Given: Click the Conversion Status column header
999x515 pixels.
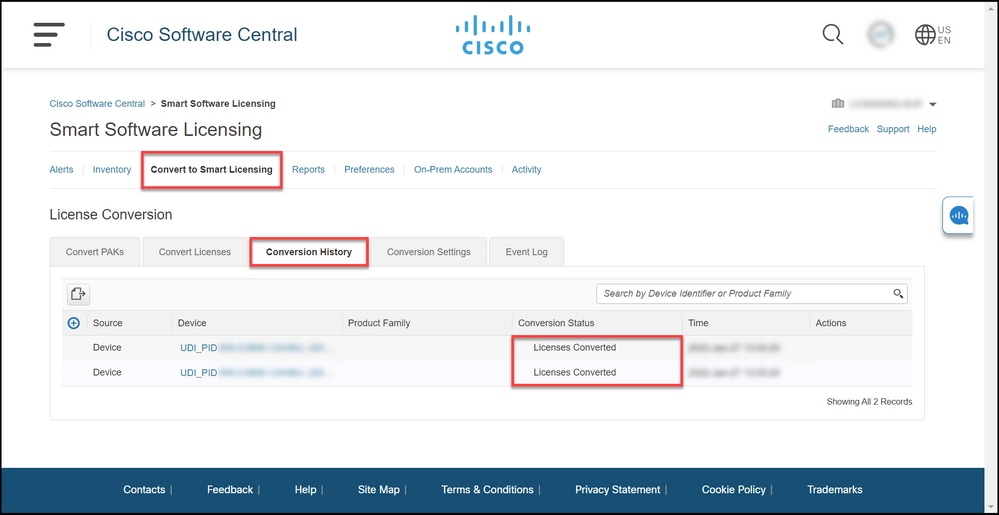Looking at the screenshot, I should [x=556, y=323].
